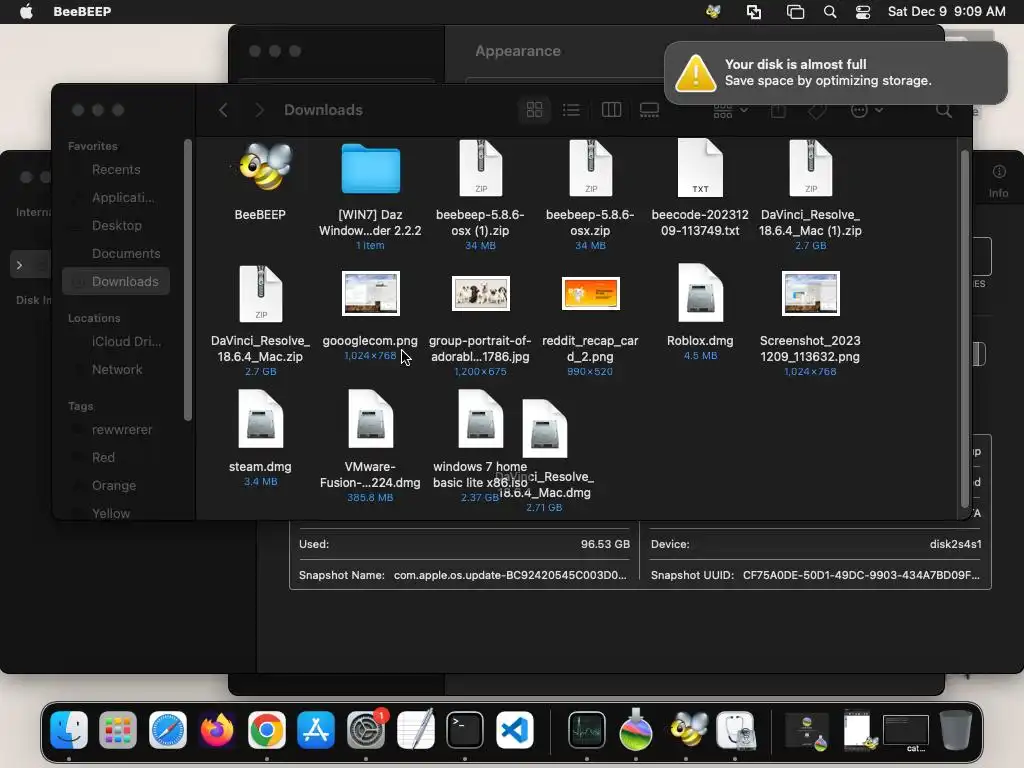Open Finder from the Dock
This screenshot has height=768, width=1024.
tap(69, 729)
